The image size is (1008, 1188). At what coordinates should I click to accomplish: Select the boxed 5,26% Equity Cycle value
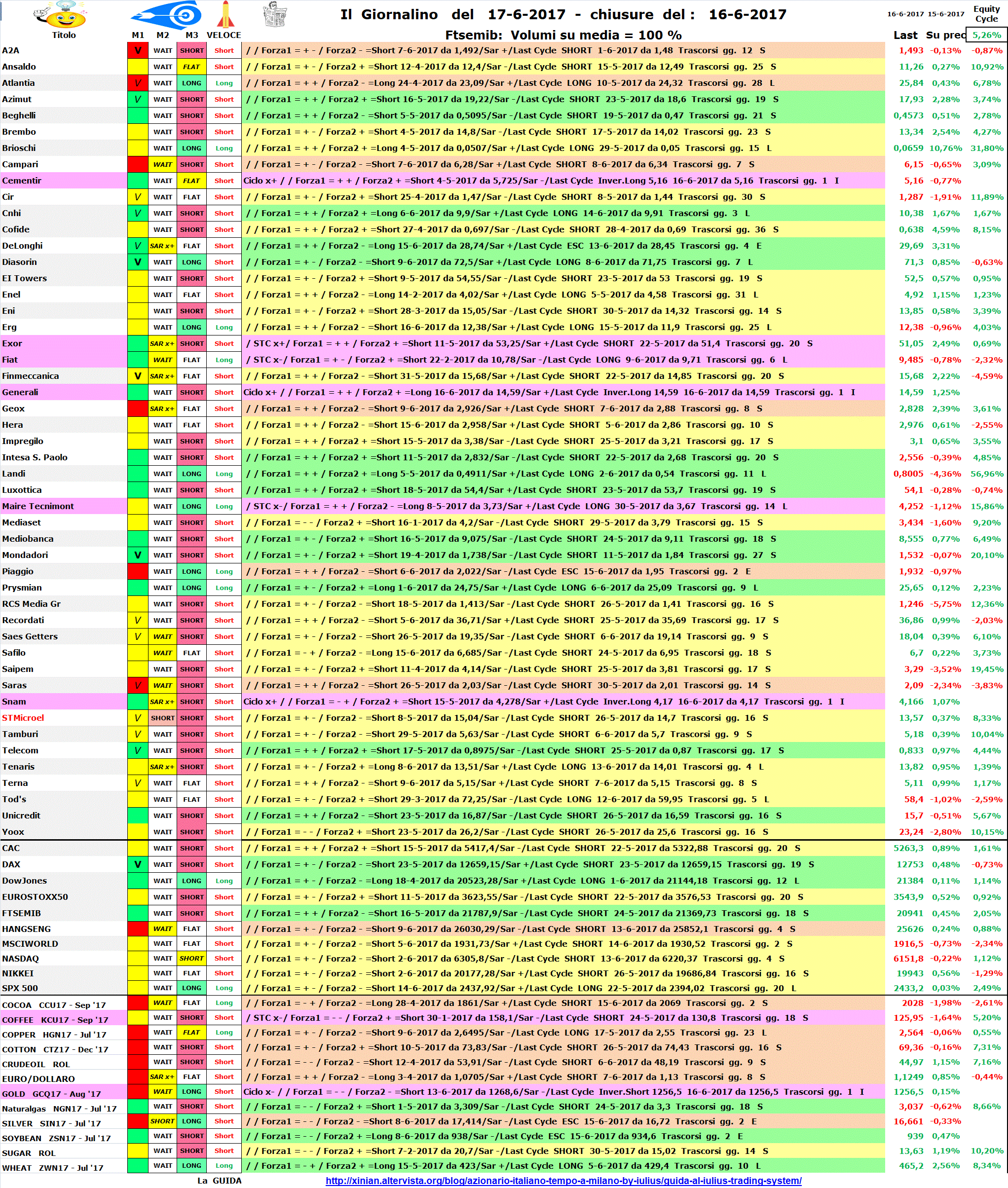click(x=986, y=35)
